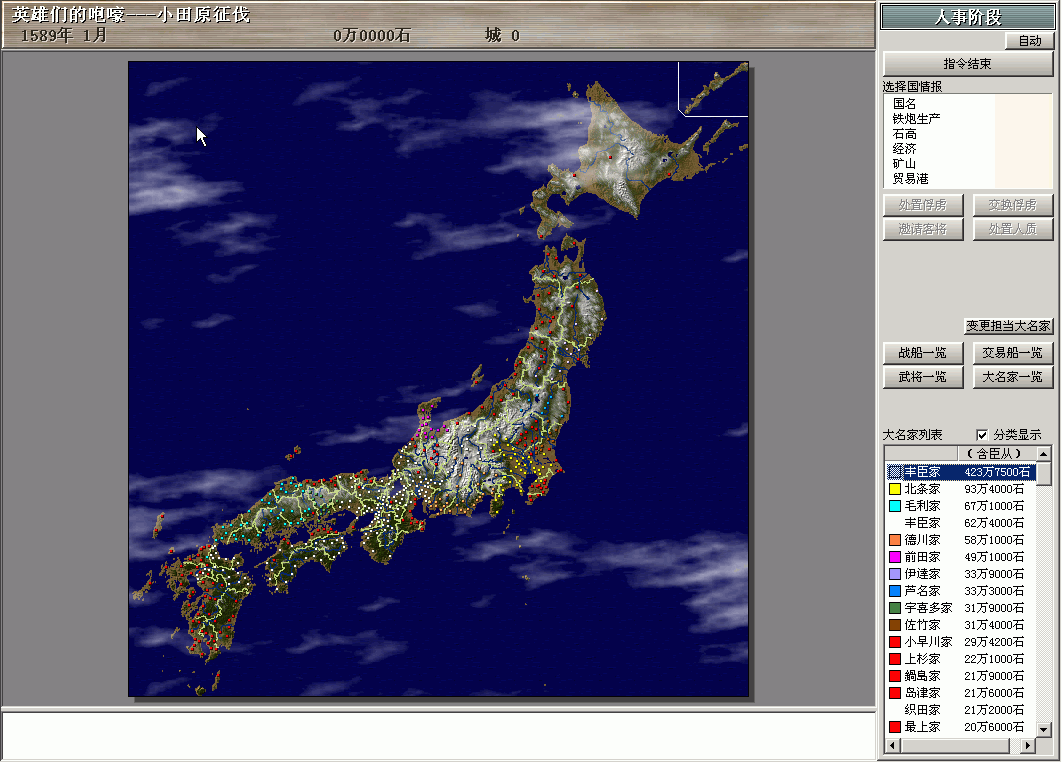Click the green swatch beside 宇喜多家
Image resolution: width=1062 pixels, height=762 pixels.
[x=895, y=608]
